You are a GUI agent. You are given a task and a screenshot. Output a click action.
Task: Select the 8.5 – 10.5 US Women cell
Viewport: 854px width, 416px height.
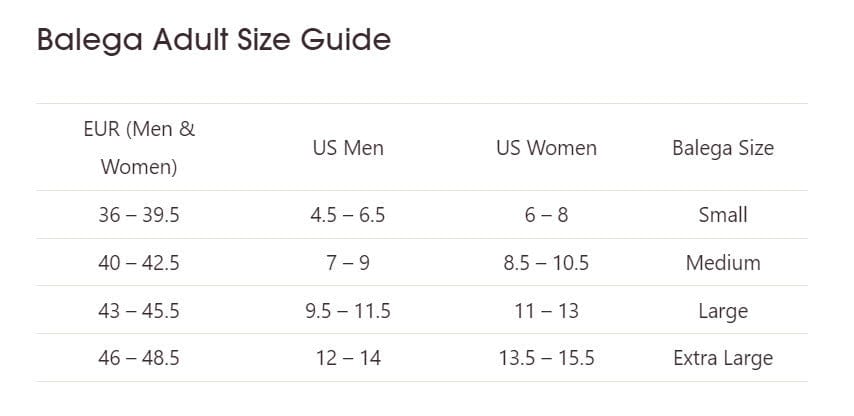546,263
